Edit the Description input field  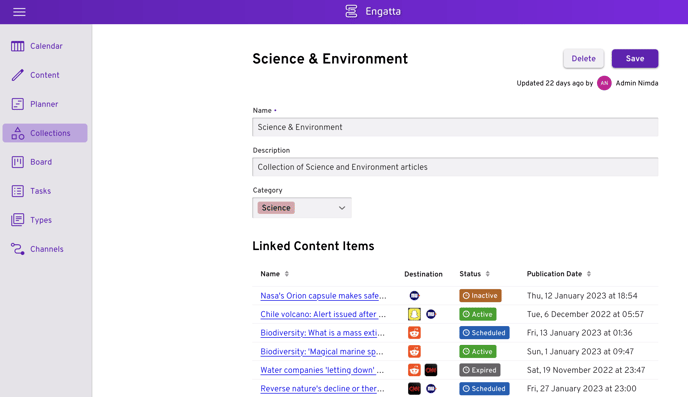pos(455,167)
